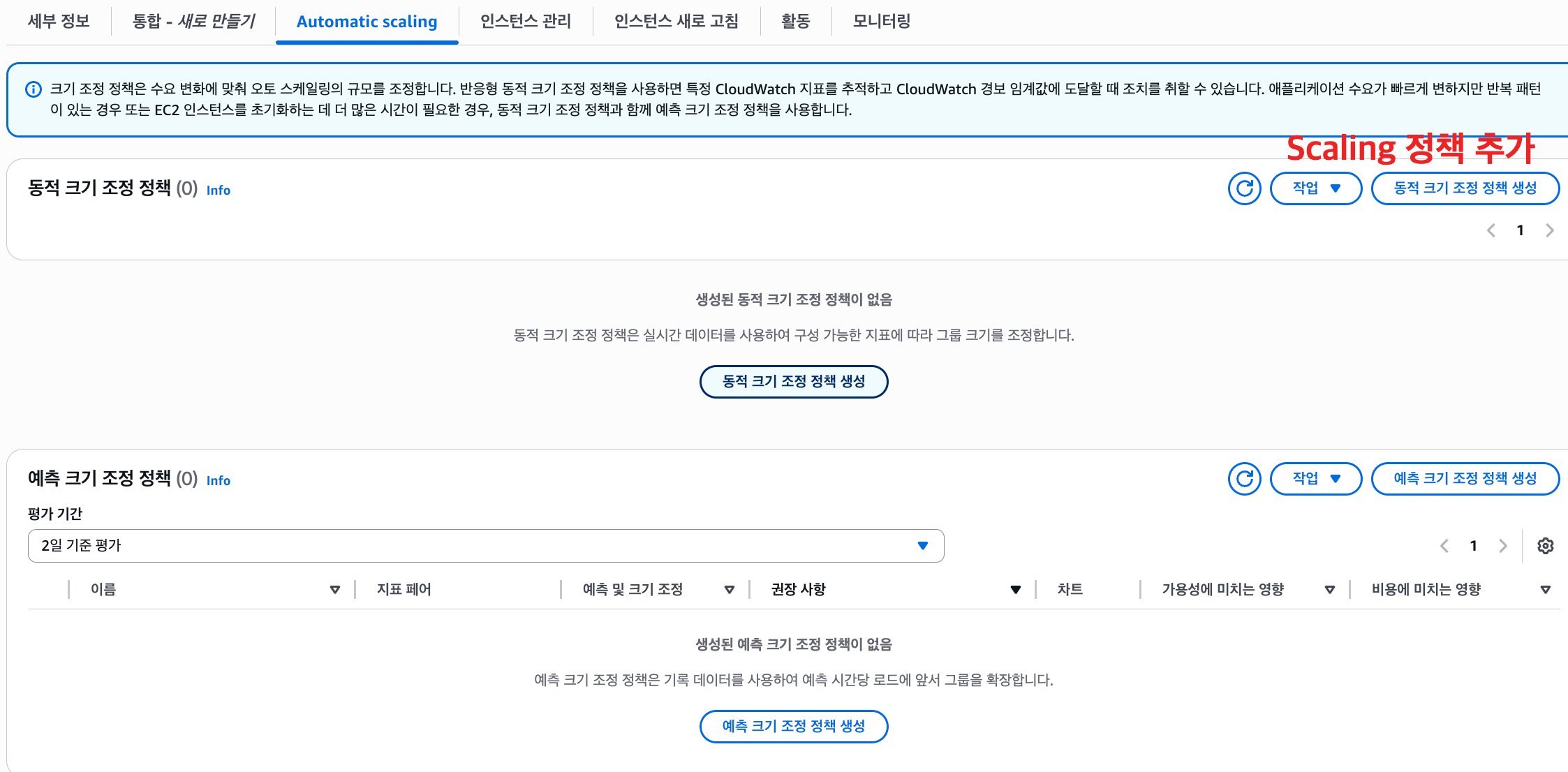Sort by 비용에 미치는 영향 column

(x=1545, y=590)
